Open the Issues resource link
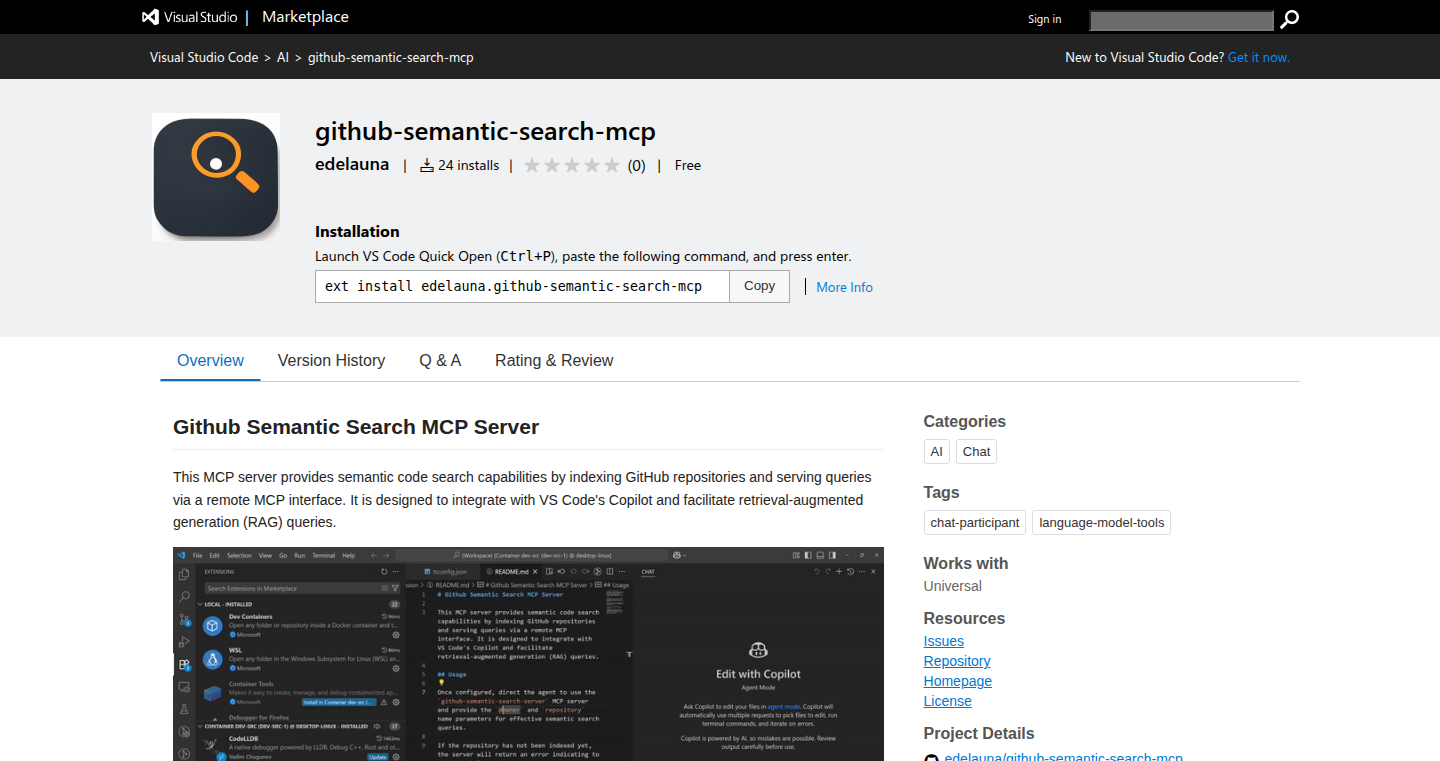The image size is (1440, 761). [x=944, y=641]
